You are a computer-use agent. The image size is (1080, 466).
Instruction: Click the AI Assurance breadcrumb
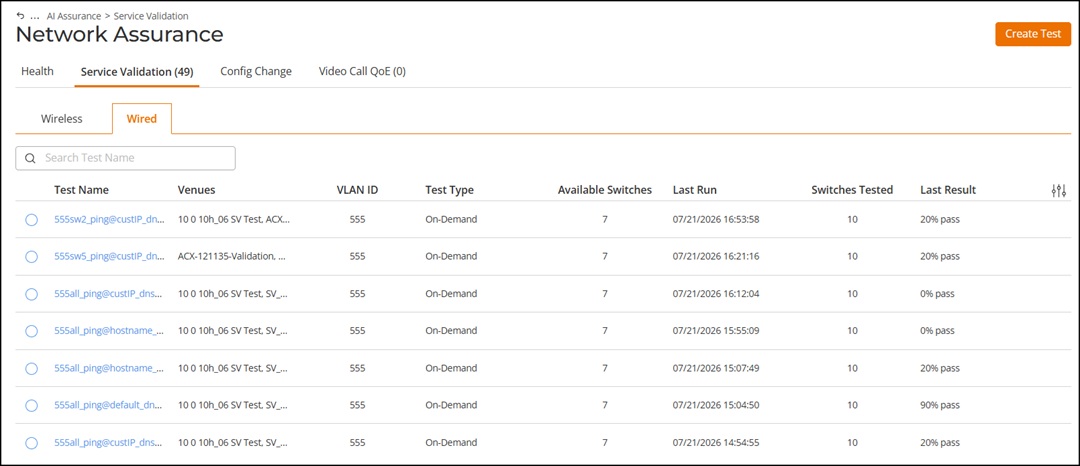tap(74, 16)
